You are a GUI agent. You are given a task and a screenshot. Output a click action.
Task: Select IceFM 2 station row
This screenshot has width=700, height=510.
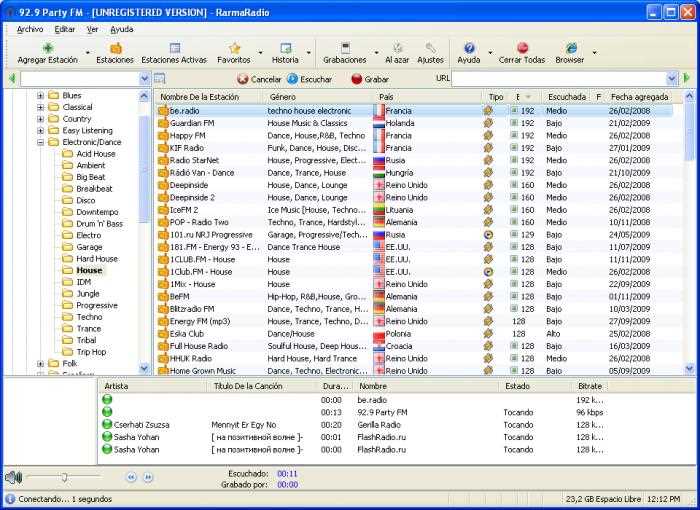tap(415, 209)
